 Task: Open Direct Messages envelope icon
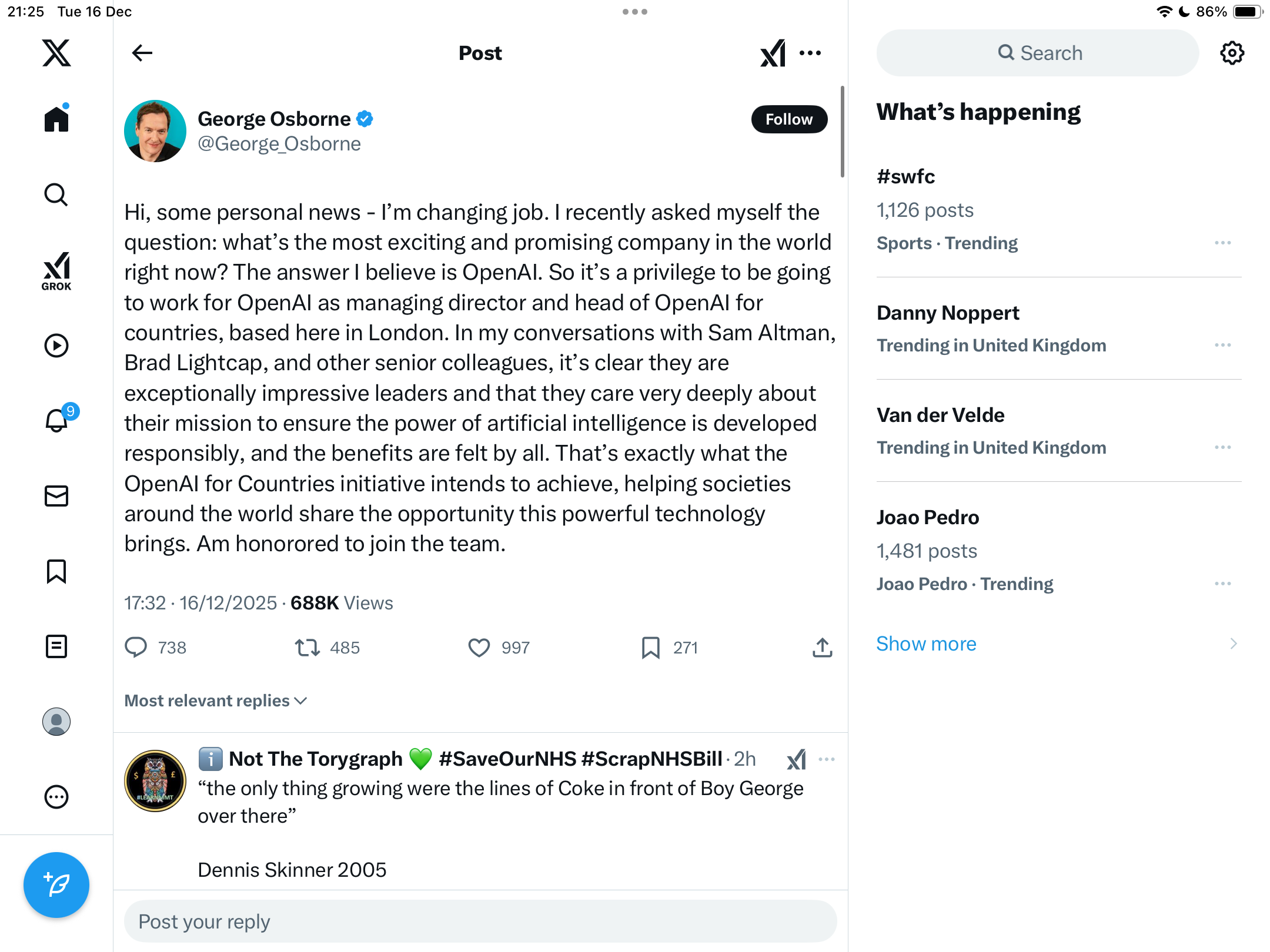pos(56,496)
